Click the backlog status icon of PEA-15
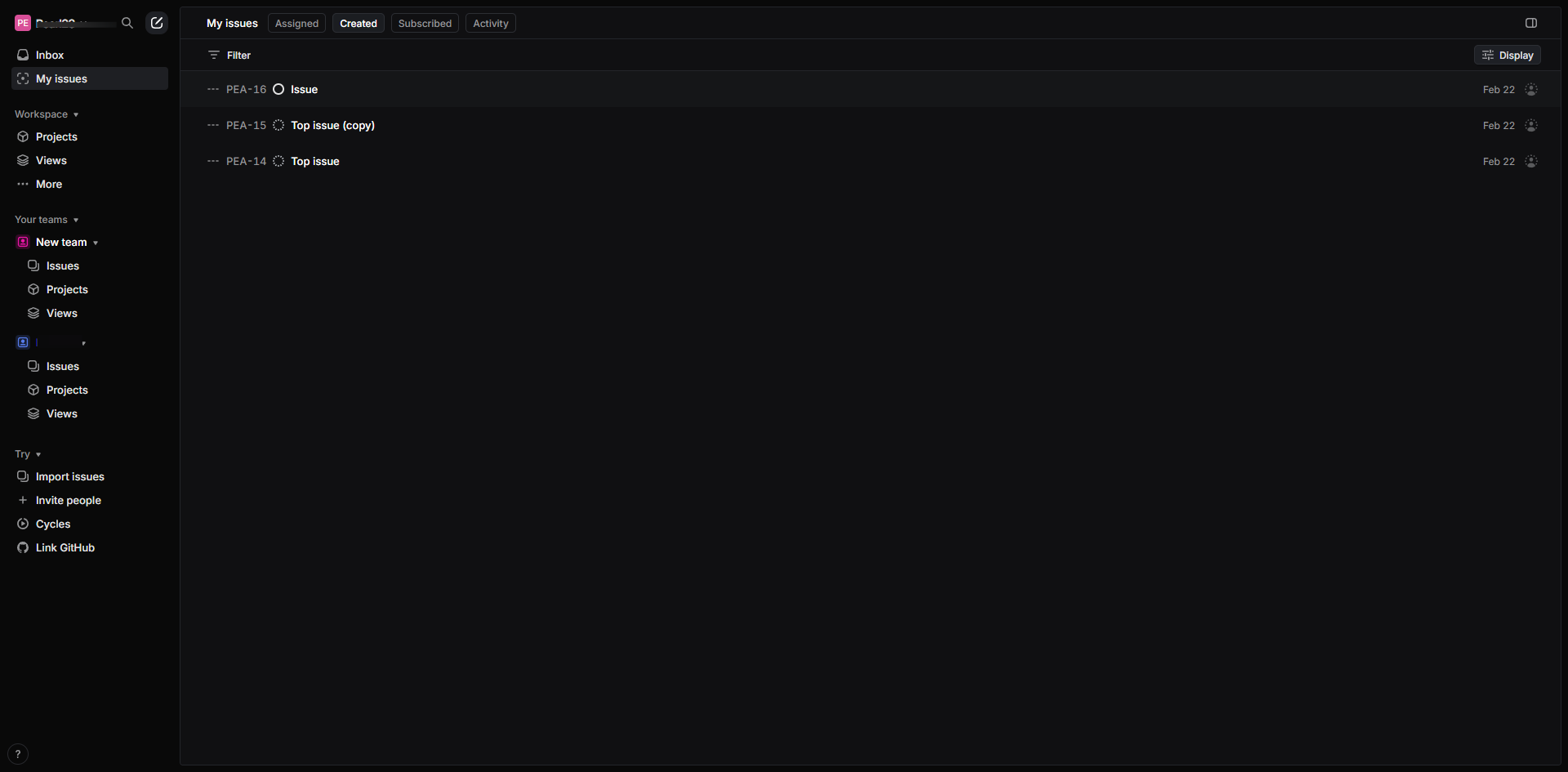Screen dimensions: 1568x772 tap(278, 126)
